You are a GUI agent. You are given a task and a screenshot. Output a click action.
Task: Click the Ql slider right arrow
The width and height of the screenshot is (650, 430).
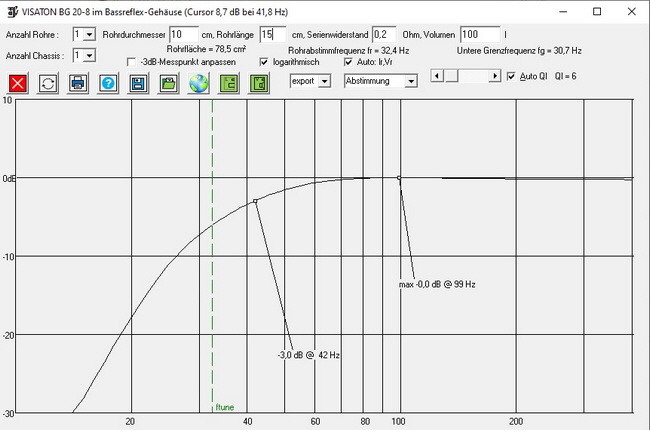coord(494,76)
